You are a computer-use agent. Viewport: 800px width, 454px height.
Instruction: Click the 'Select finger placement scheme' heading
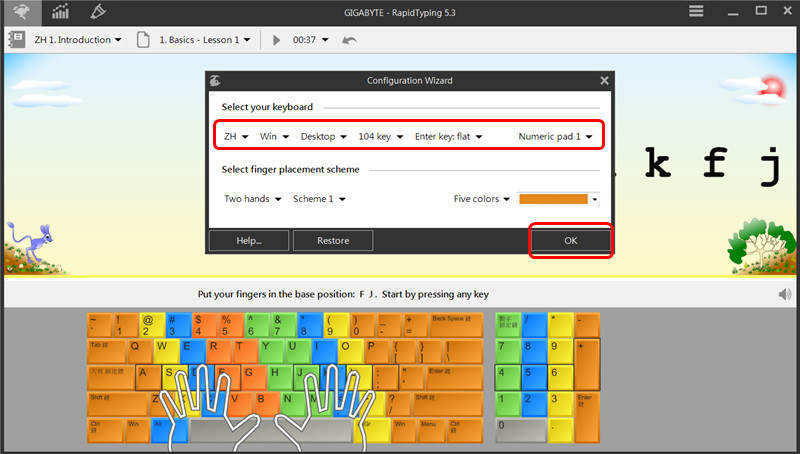click(290, 169)
